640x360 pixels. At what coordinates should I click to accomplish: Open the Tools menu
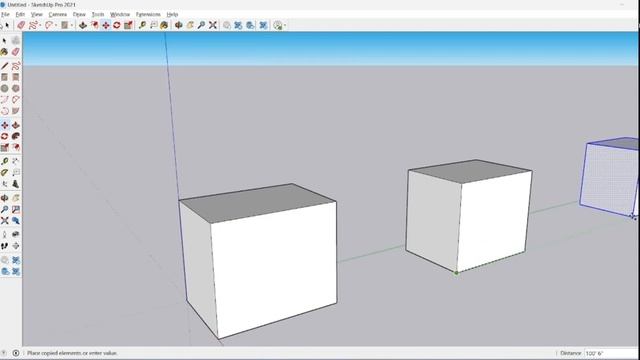click(98, 14)
